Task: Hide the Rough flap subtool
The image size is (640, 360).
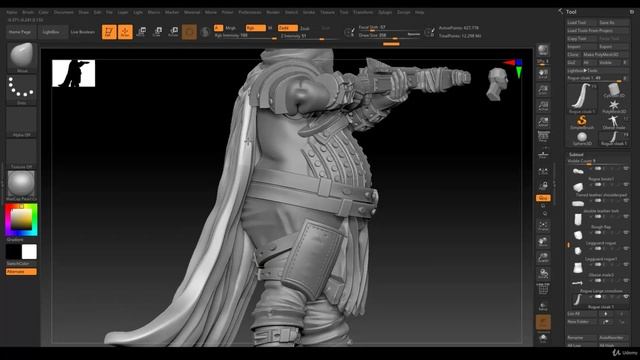Action: [x=626, y=216]
